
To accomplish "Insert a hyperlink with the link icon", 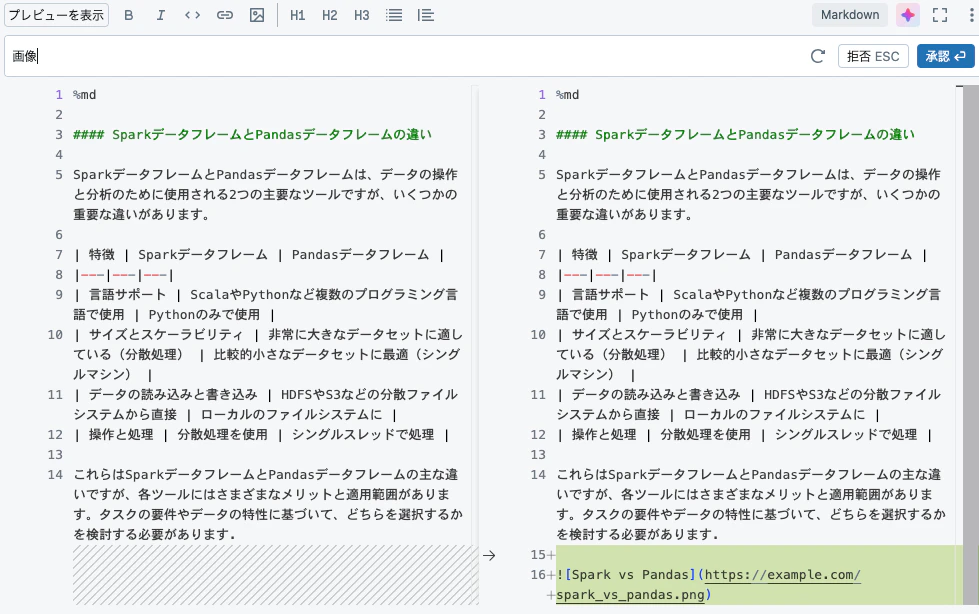I will [225, 15].
